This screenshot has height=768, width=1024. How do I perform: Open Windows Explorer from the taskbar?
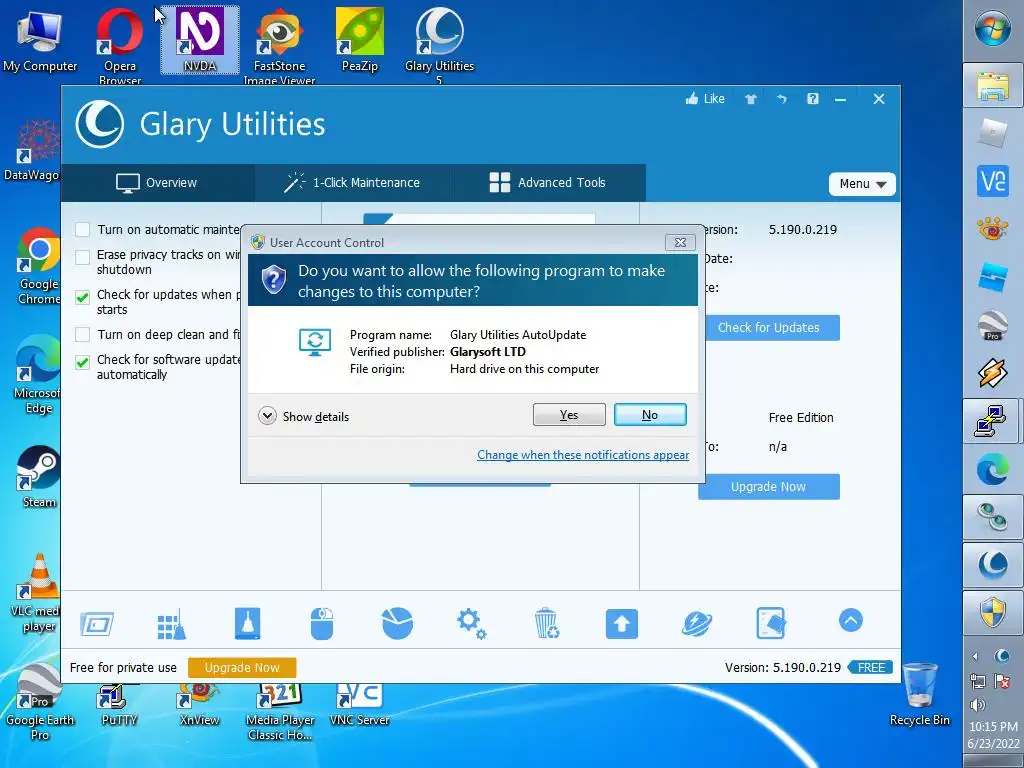tap(993, 86)
